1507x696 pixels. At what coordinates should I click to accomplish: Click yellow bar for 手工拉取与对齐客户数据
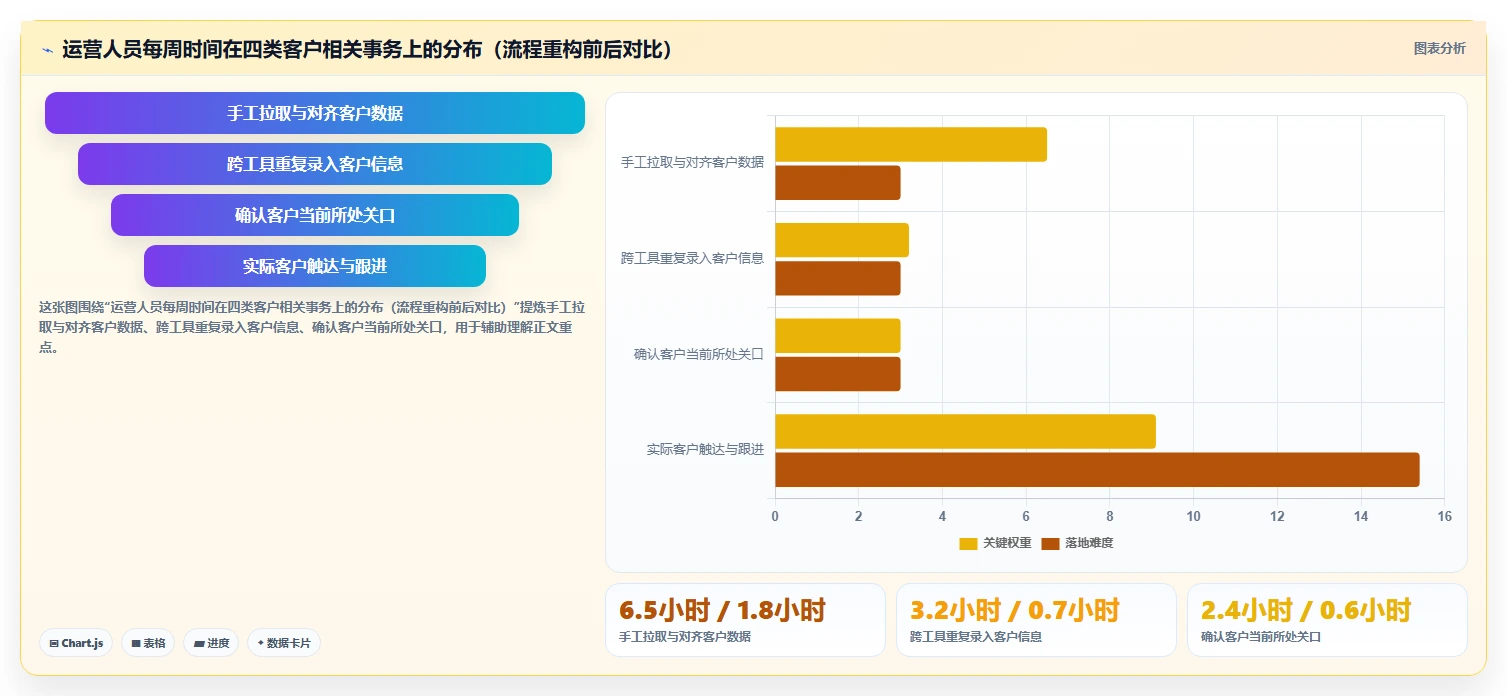[911, 144]
